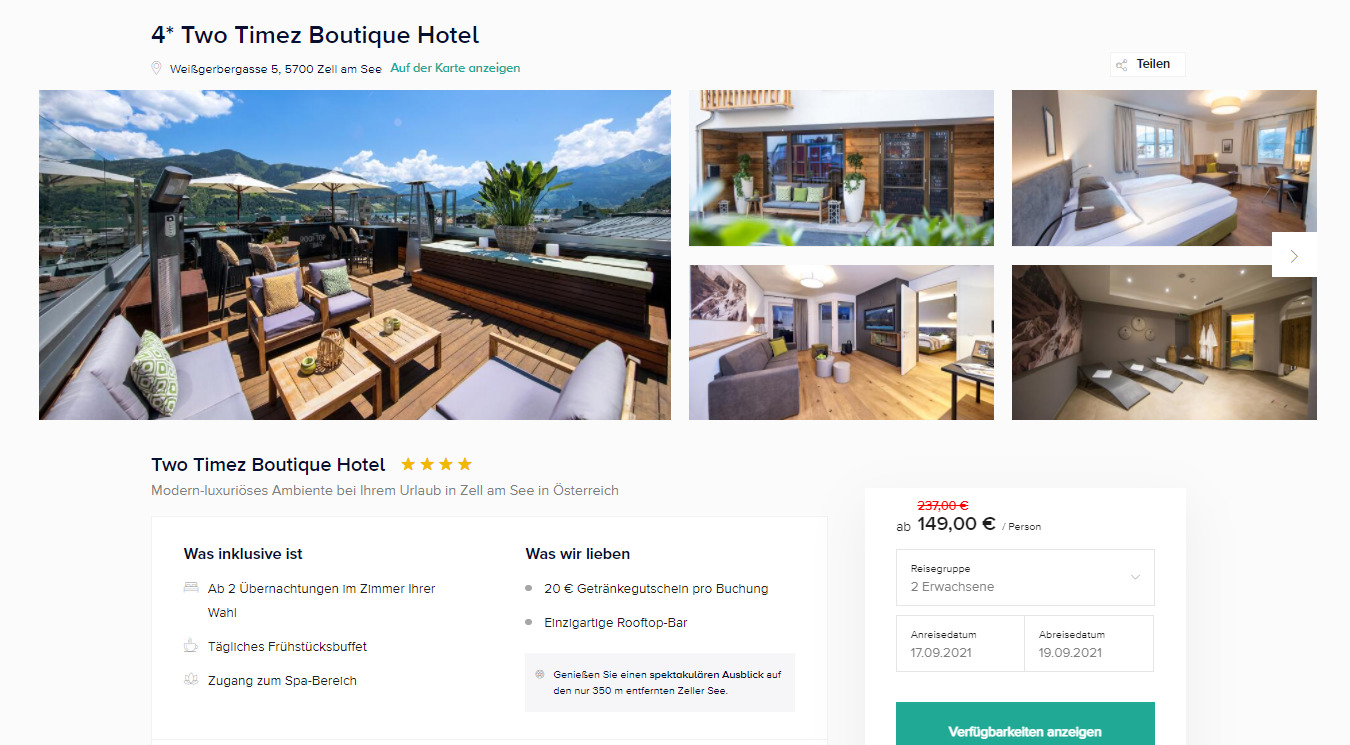The image size is (1350, 745).
Task: Click the coffee cup icon by Frühstücksbuffet
Action: point(191,646)
